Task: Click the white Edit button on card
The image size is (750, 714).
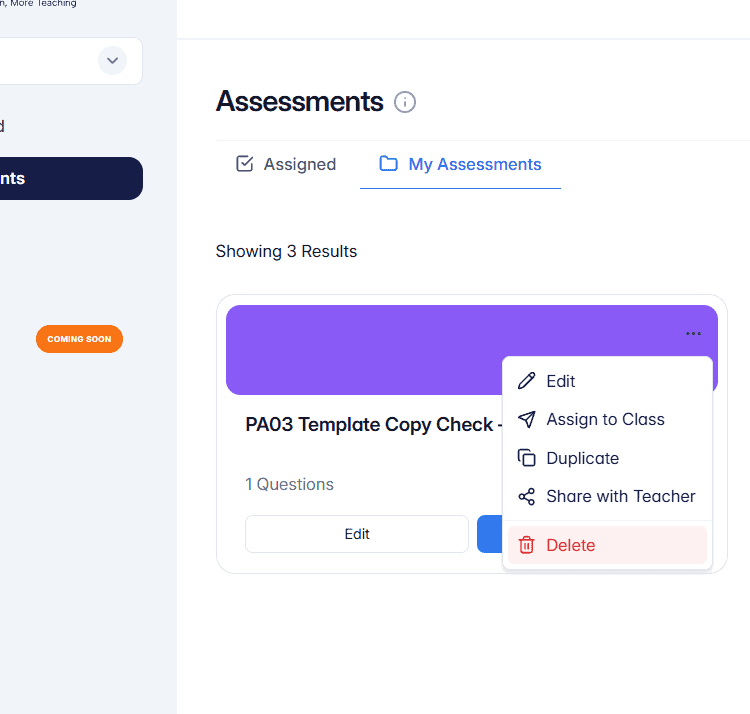Action: (357, 534)
